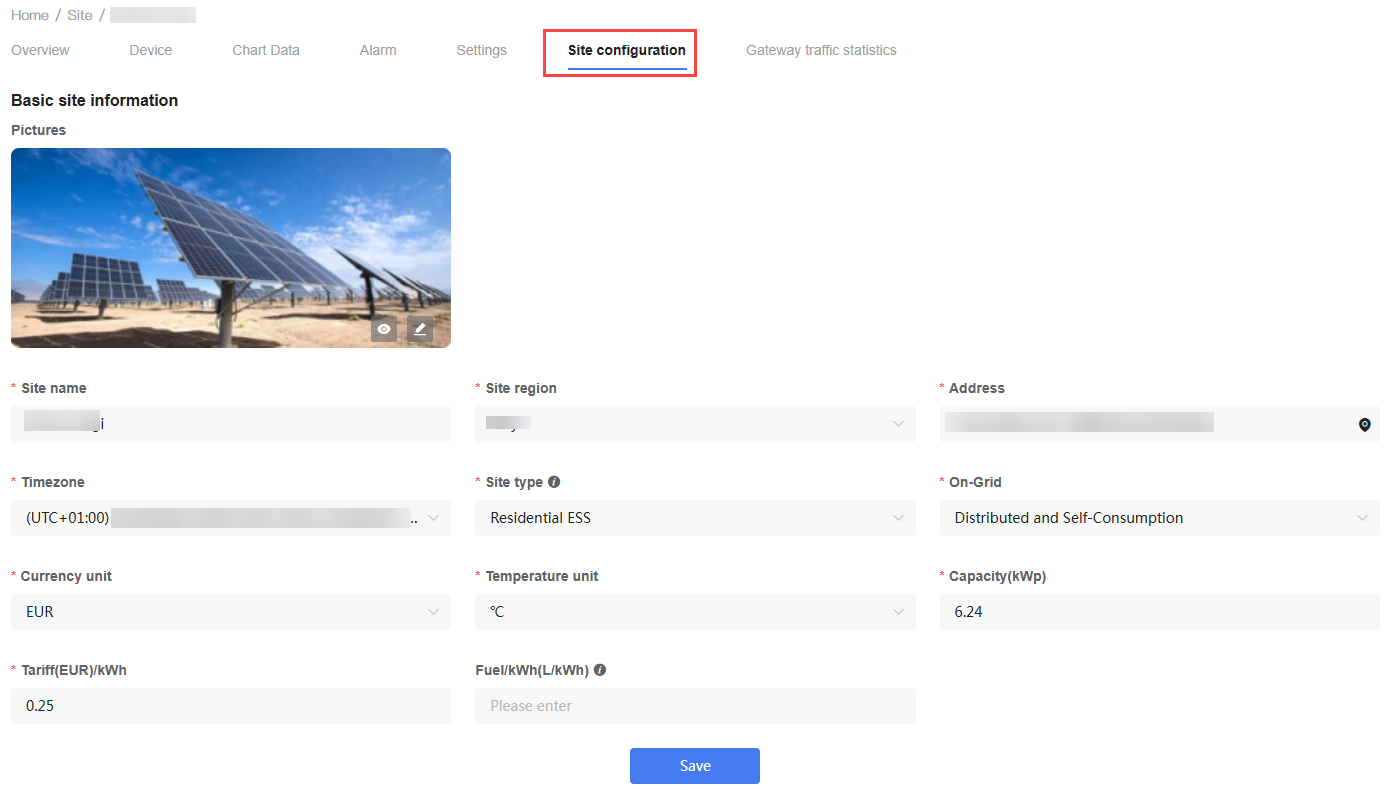Click the info icon beside Fuel/kWh
The height and width of the screenshot is (790, 1394).
point(600,670)
